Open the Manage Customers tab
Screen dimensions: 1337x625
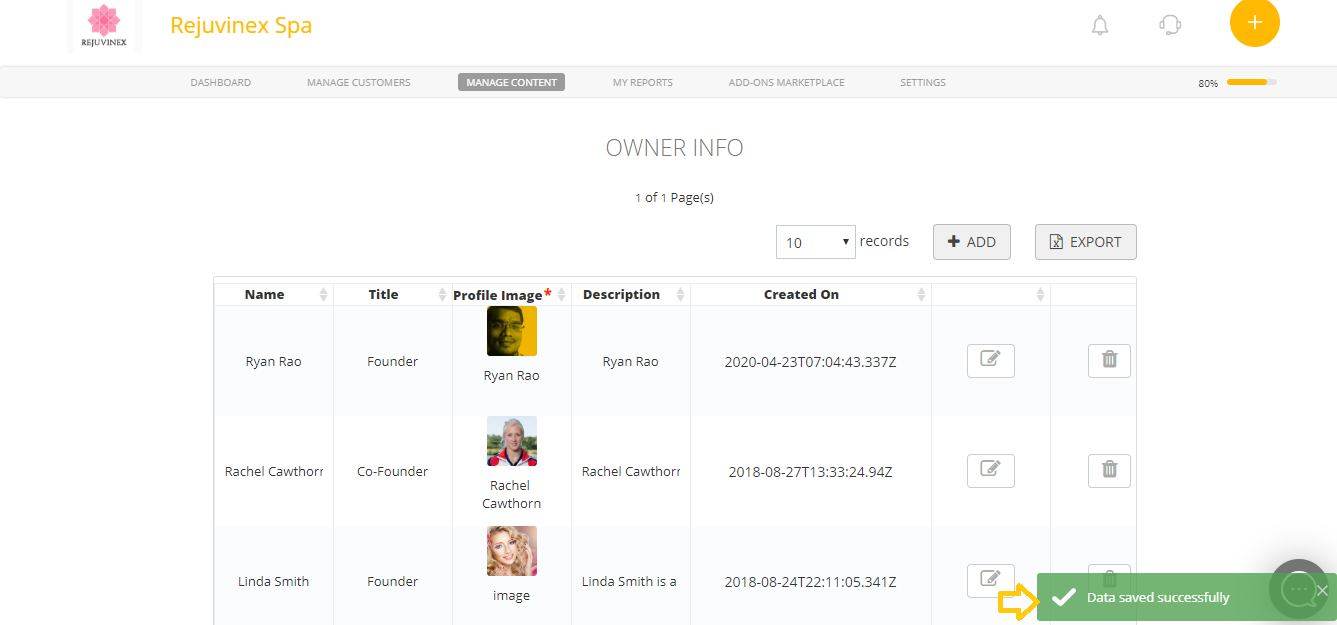tap(359, 82)
